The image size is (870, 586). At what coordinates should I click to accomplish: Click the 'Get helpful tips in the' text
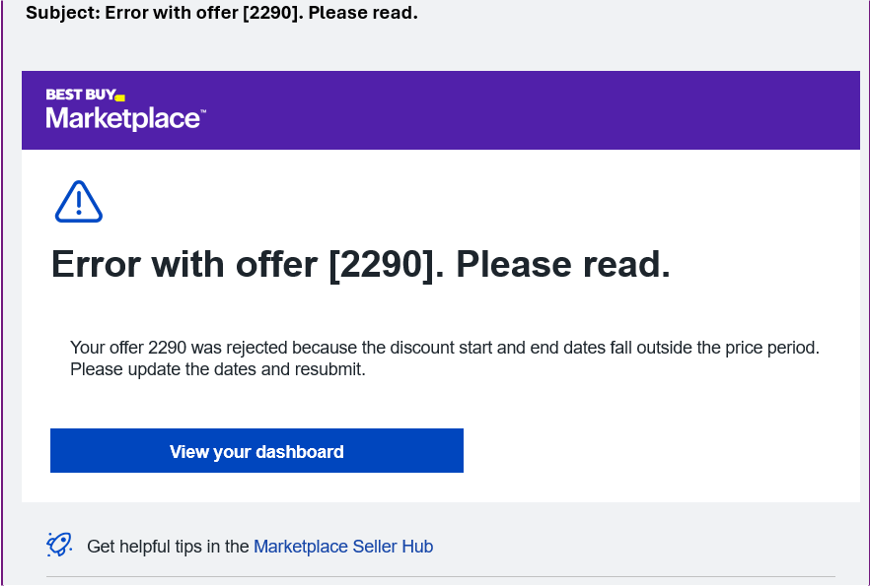pyautogui.click(x=168, y=546)
